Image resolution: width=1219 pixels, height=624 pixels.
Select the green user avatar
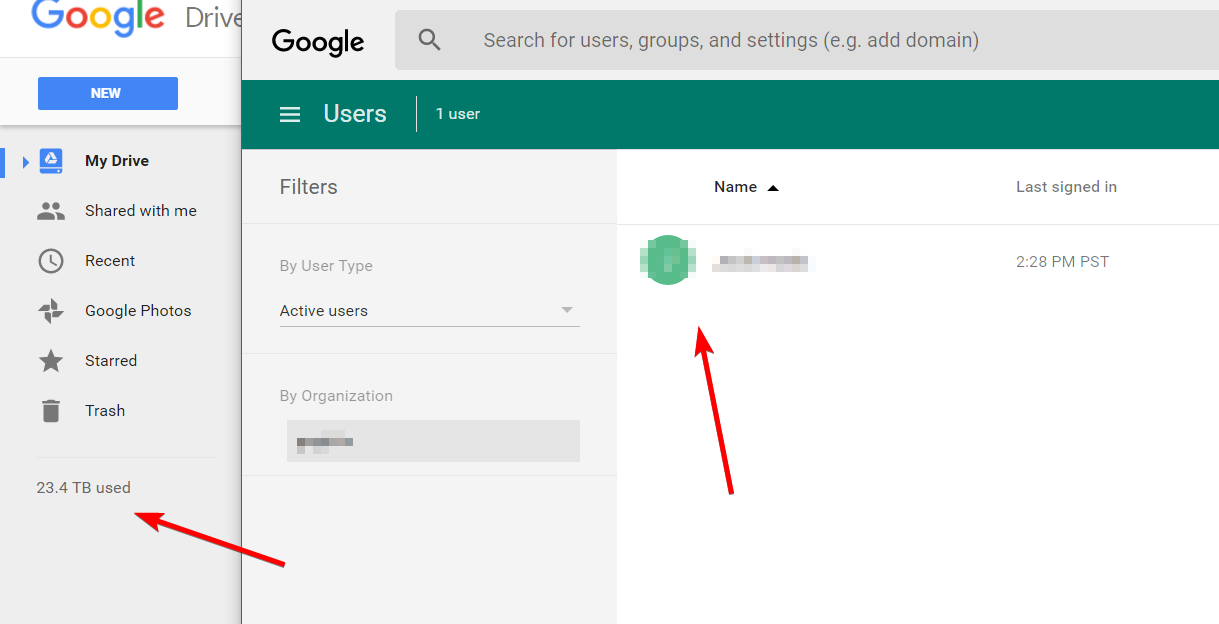666,260
